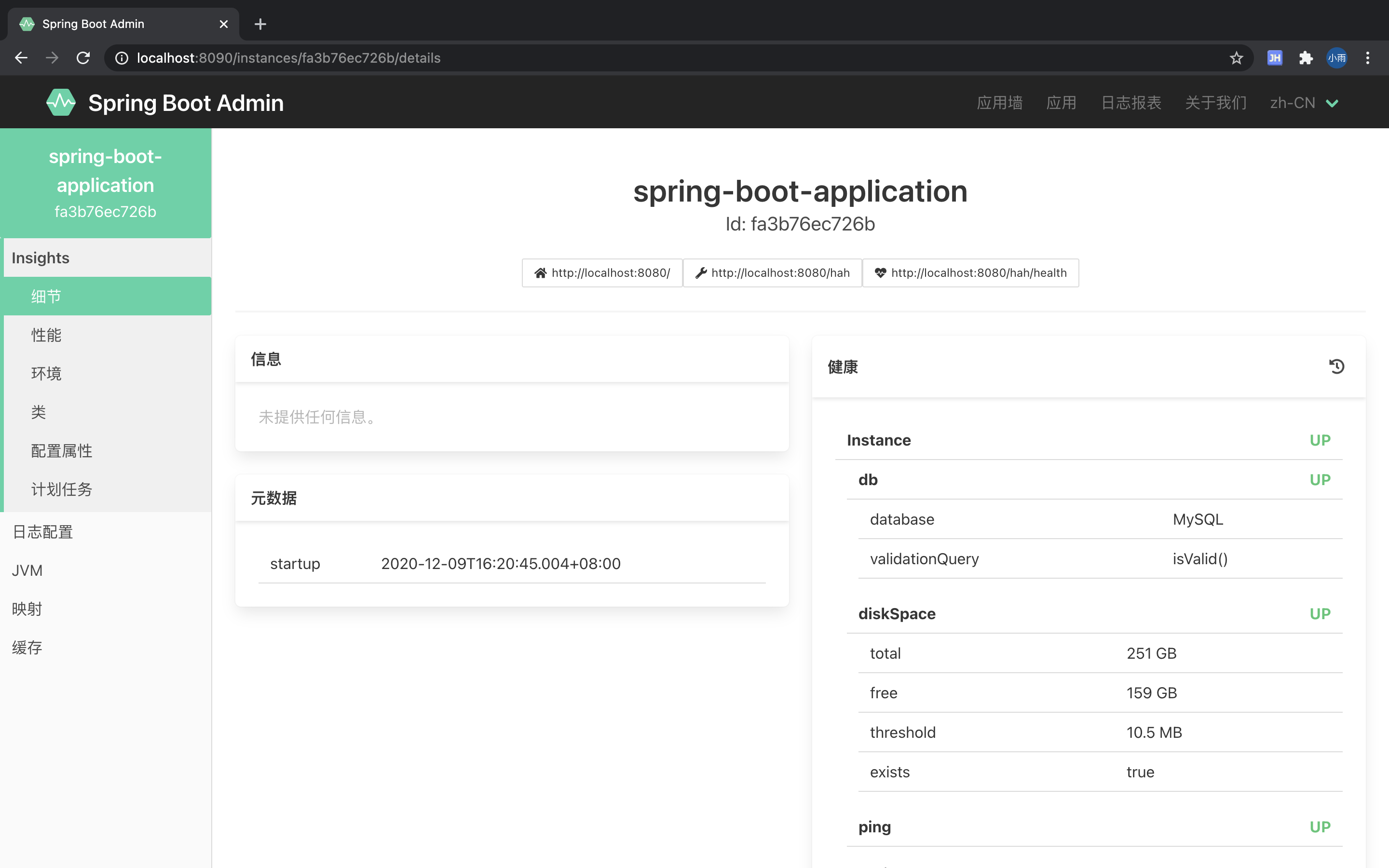The width and height of the screenshot is (1389, 868).
Task: Close the Spring Boot Admin tab
Action: tap(224, 24)
